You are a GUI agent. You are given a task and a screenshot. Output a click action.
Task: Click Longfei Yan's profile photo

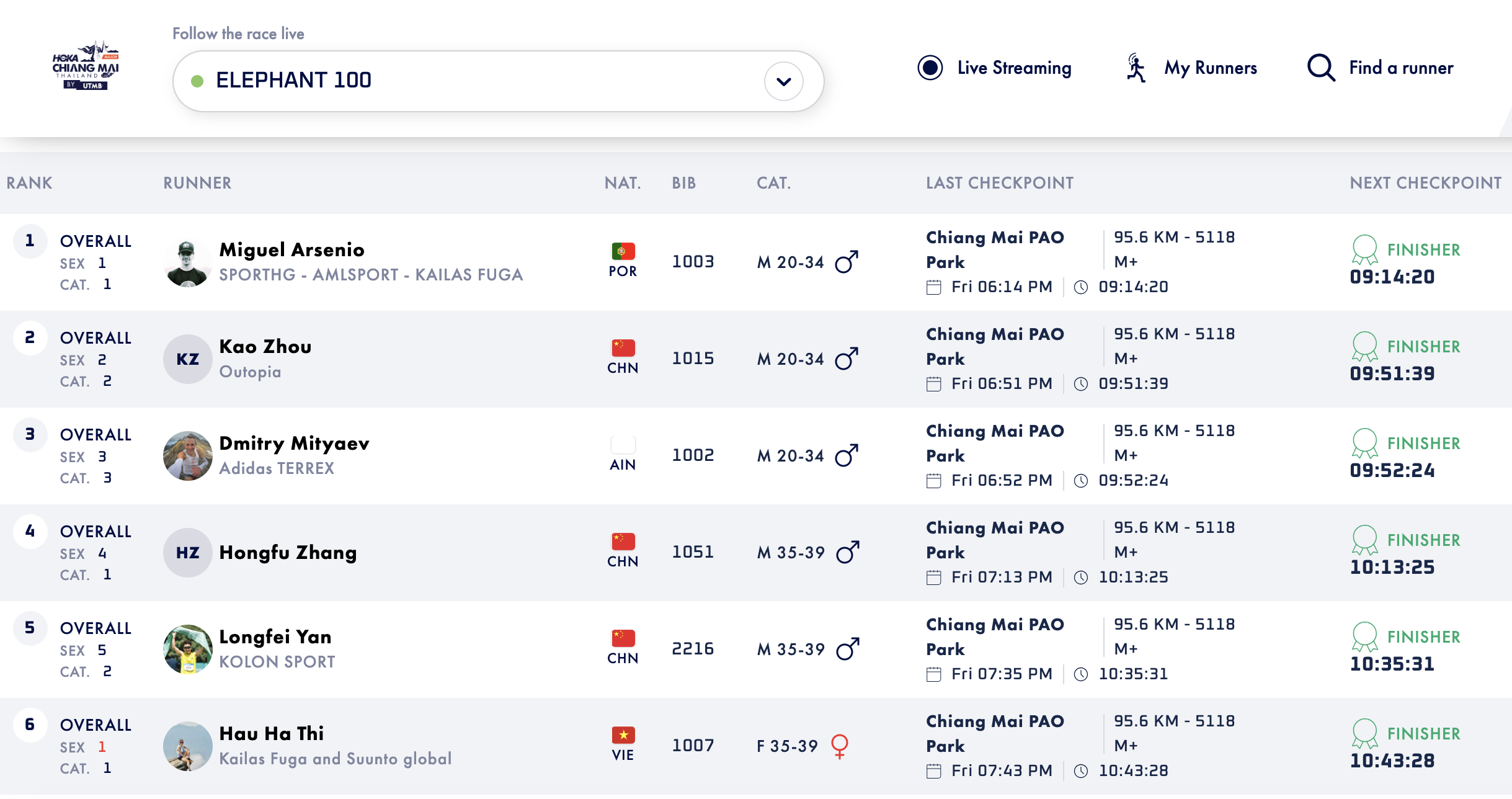coord(187,649)
